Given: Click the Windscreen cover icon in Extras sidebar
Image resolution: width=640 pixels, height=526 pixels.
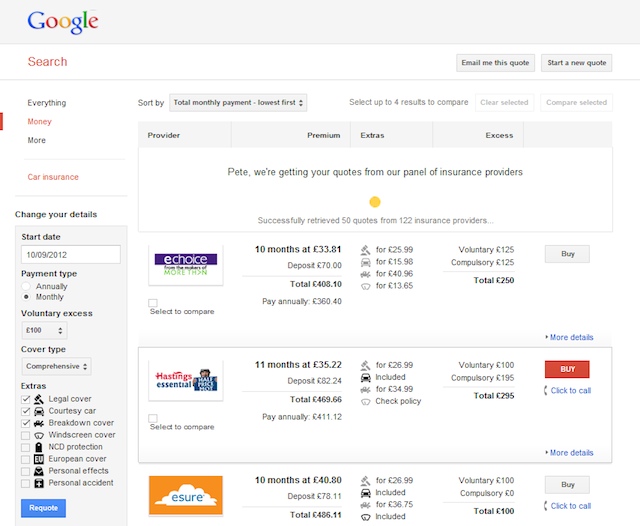Looking at the screenshot, I should pyautogui.click(x=39, y=435).
